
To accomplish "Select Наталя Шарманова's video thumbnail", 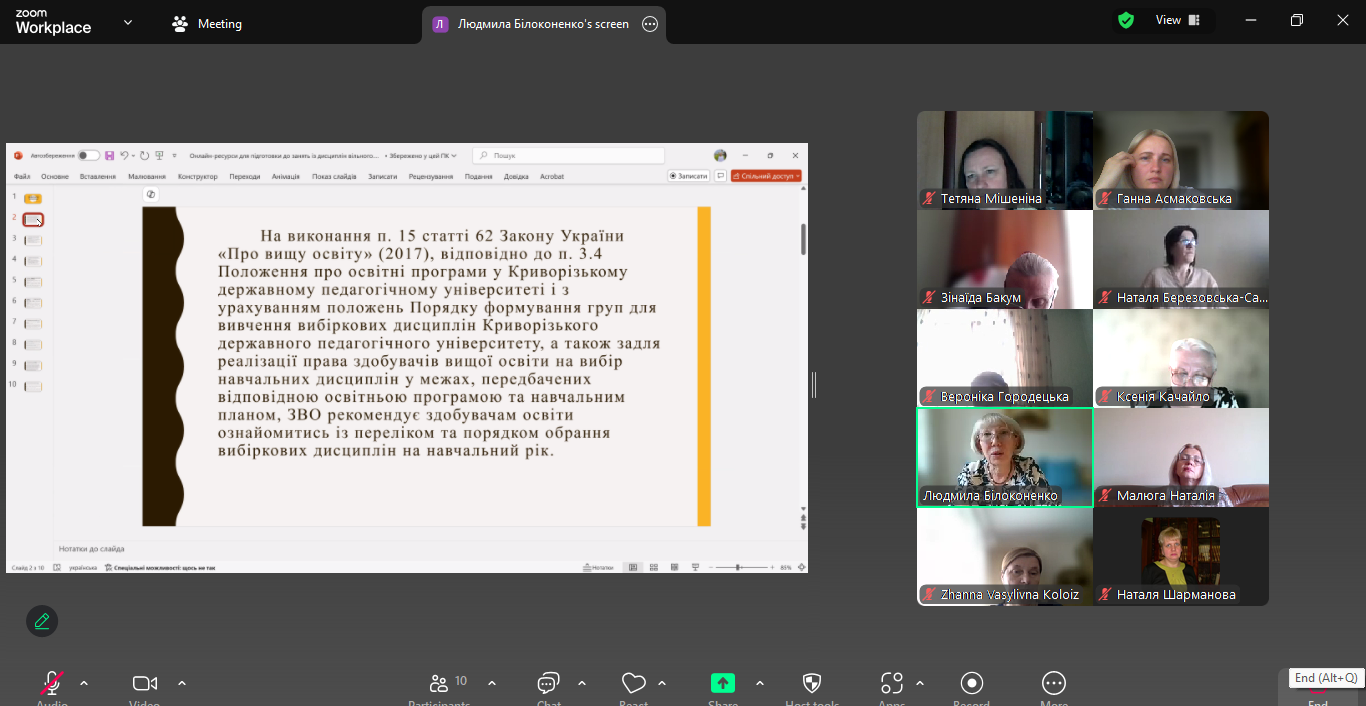I will 1180,556.
